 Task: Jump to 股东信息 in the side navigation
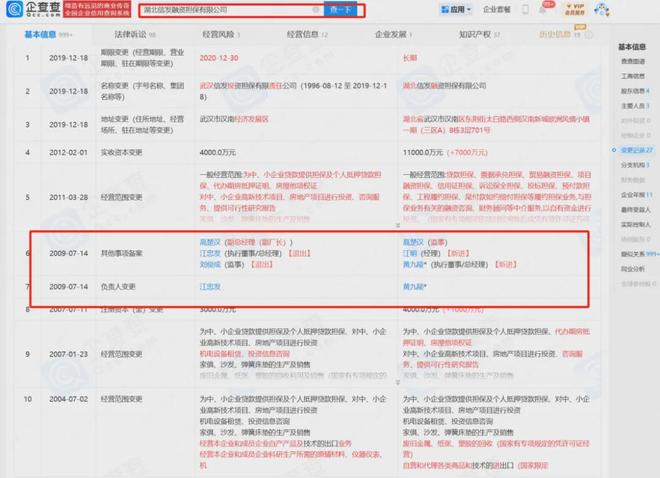click(x=635, y=91)
